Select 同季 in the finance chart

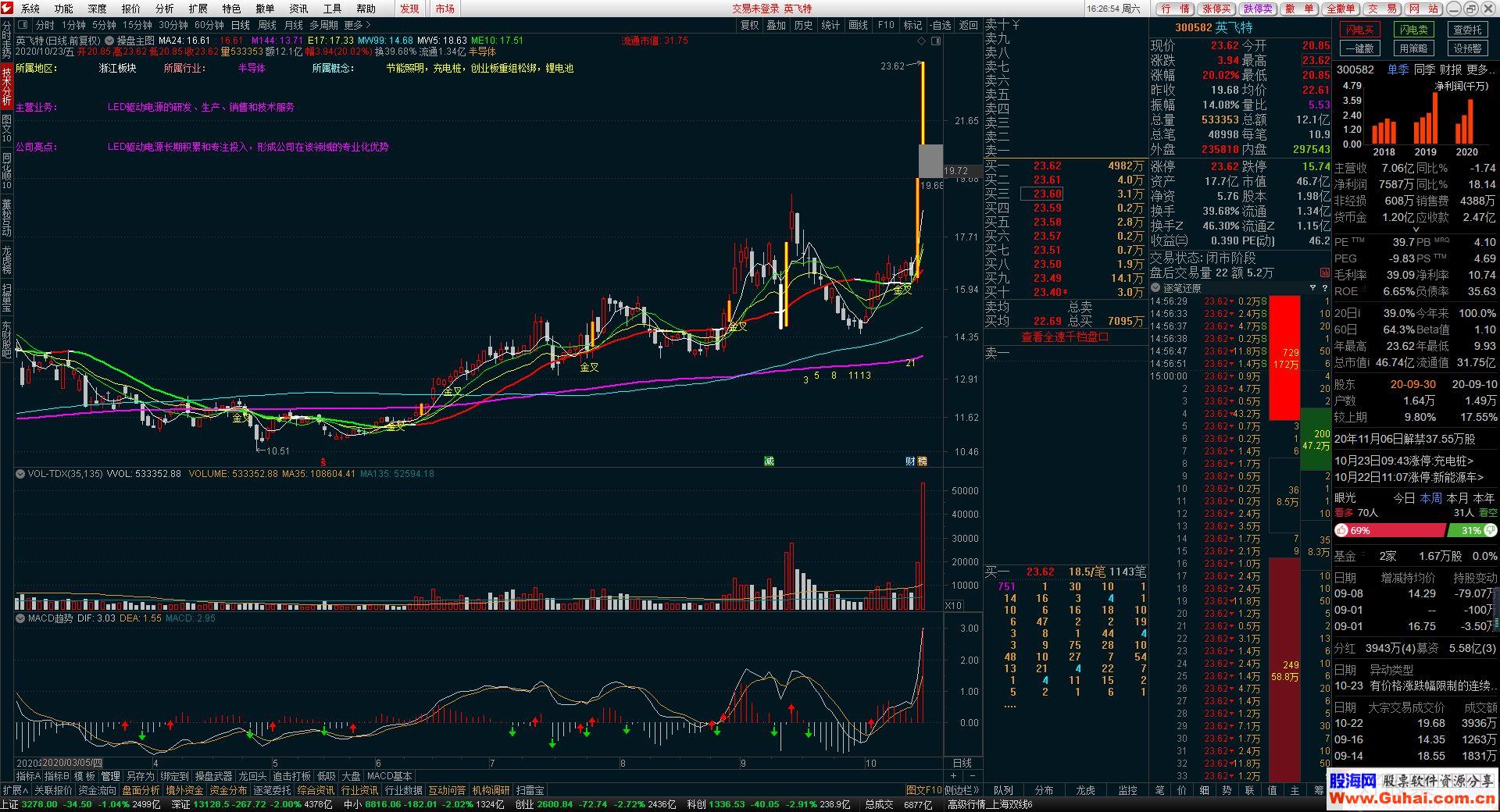coord(1424,70)
